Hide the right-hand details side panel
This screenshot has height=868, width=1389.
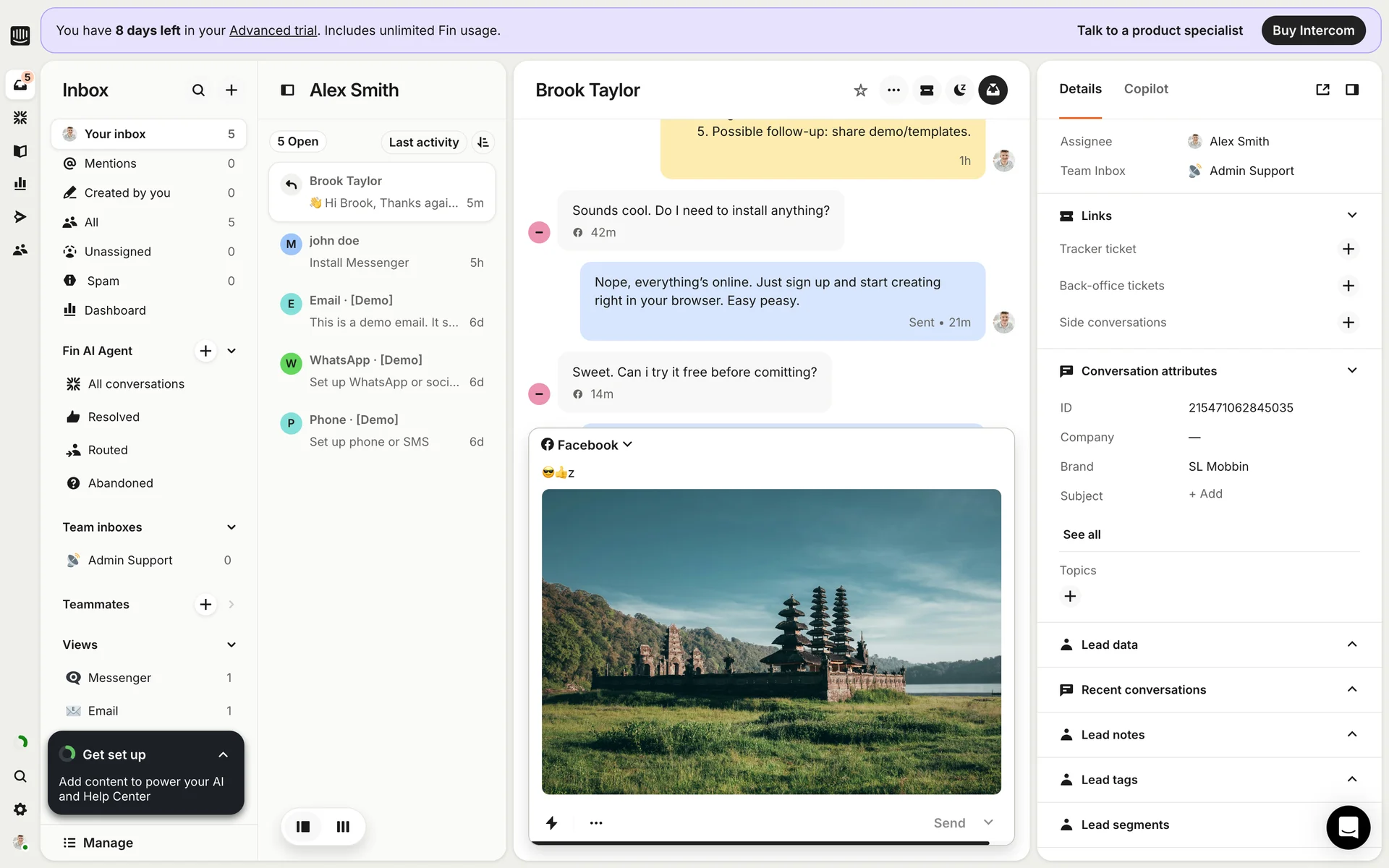pos(1351,90)
